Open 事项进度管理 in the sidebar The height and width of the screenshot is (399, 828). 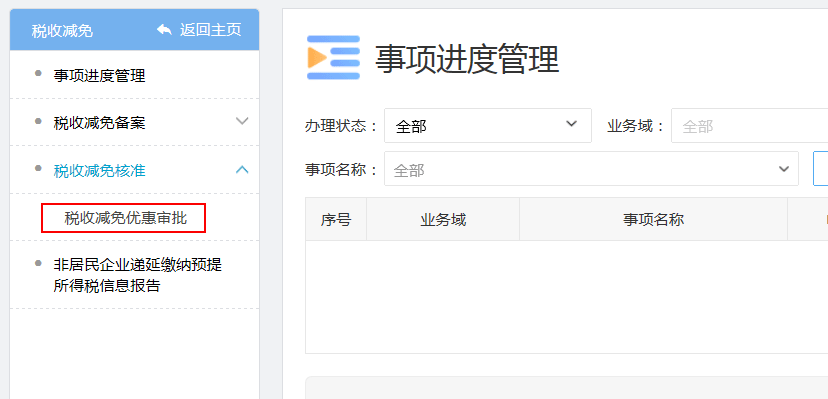click(x=99, y=76)
